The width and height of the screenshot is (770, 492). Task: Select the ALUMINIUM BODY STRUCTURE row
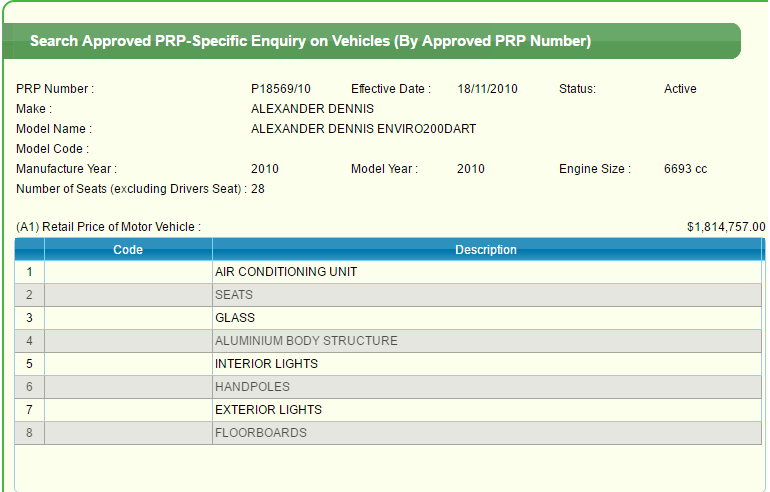click(x=306, y=341)
